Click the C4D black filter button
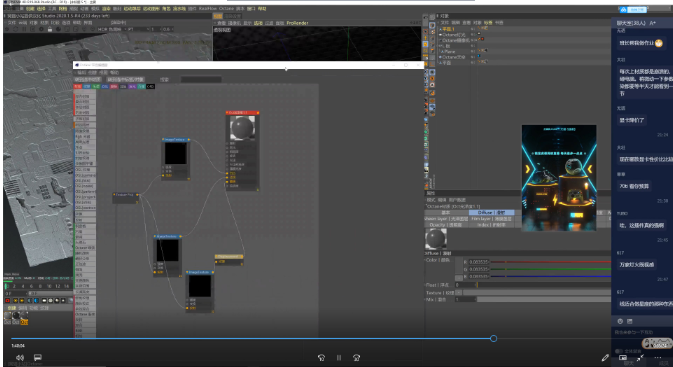 click(150, 86)
